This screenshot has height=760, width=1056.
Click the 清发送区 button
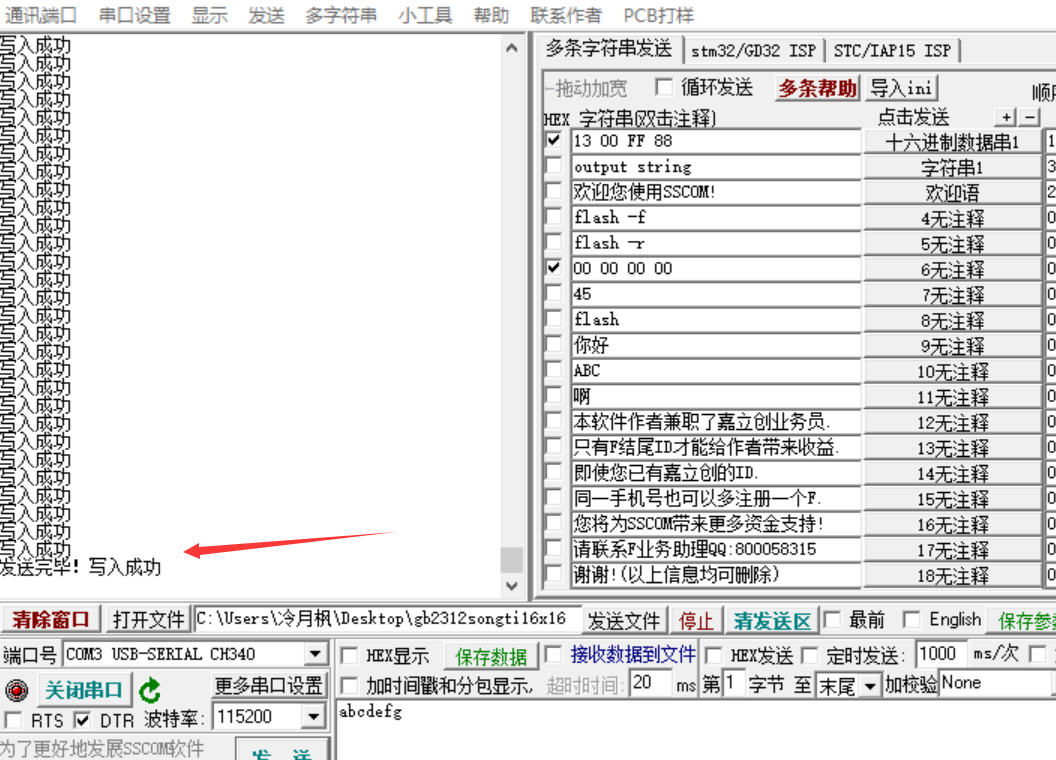pyautogui.click(x=772, y=620)
